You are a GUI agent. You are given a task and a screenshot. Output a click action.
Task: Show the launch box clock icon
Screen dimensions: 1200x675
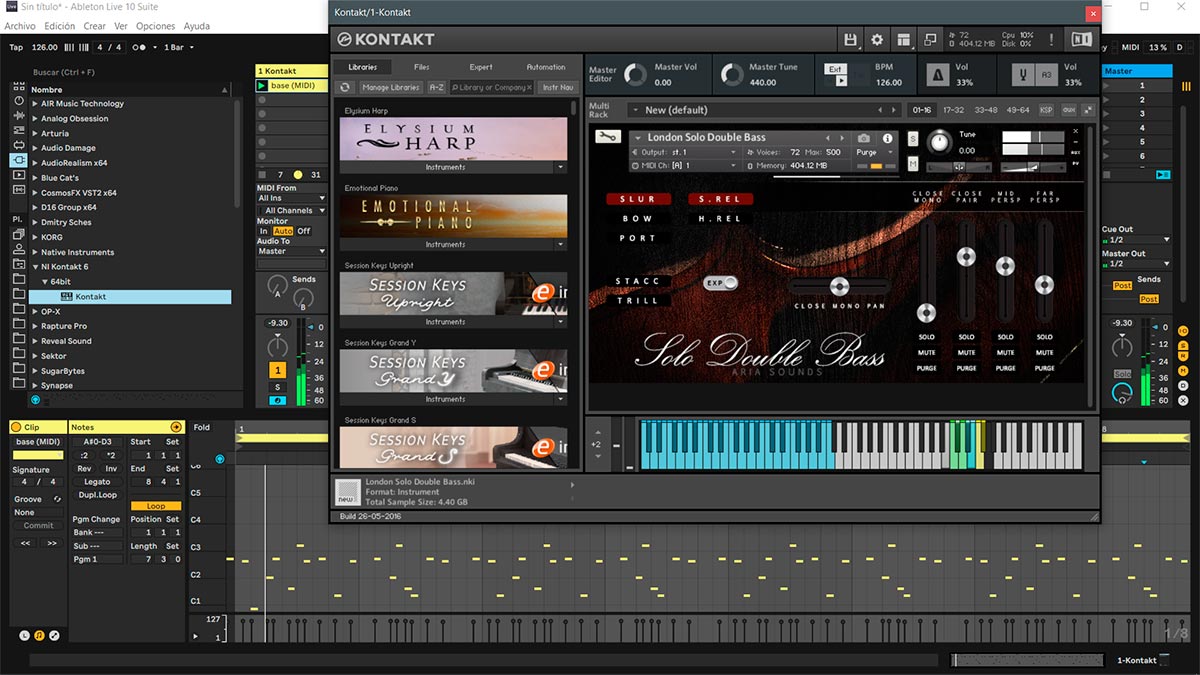[x=25, y=635]
